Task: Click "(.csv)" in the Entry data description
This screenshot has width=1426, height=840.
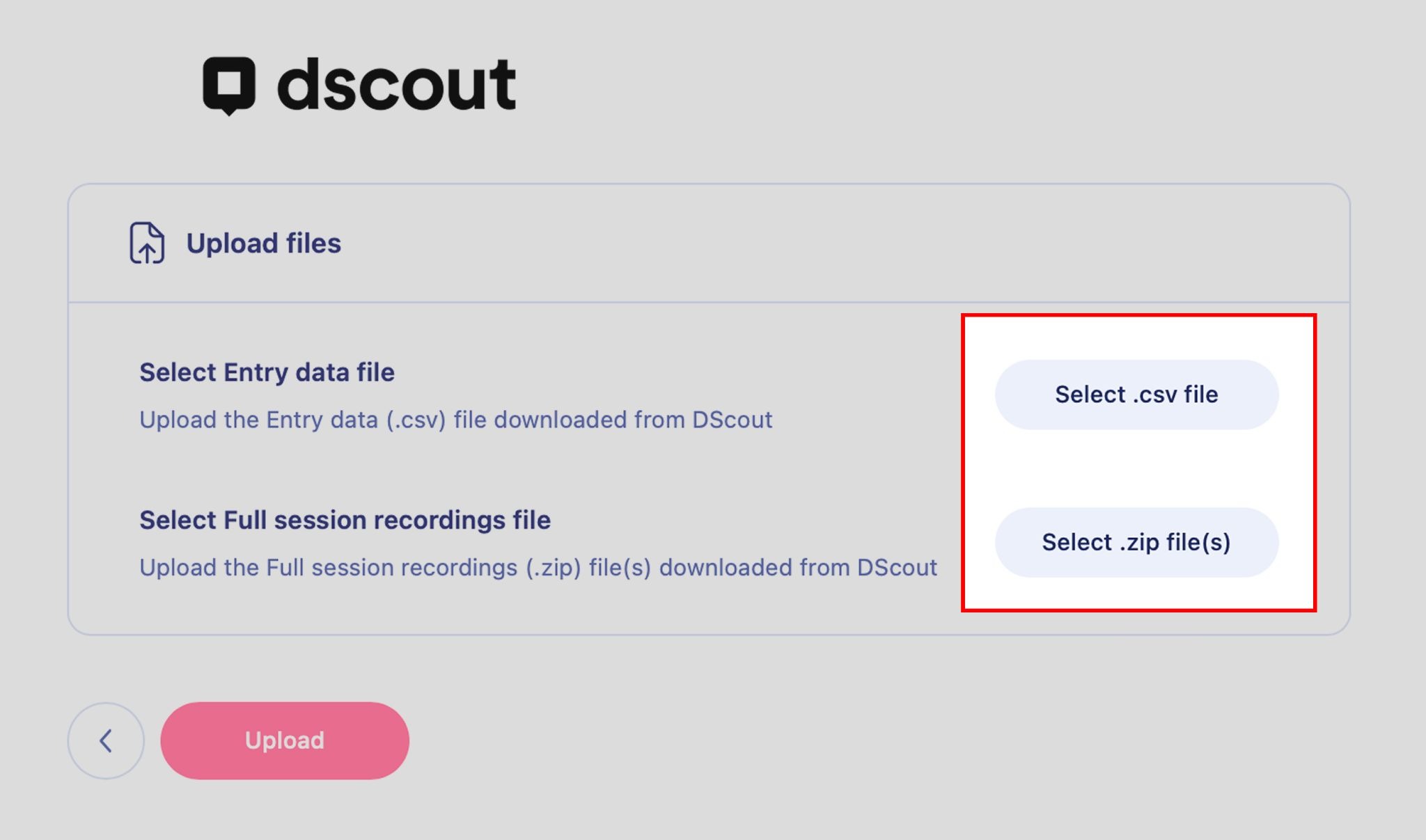Action: (x=416, y=420)
